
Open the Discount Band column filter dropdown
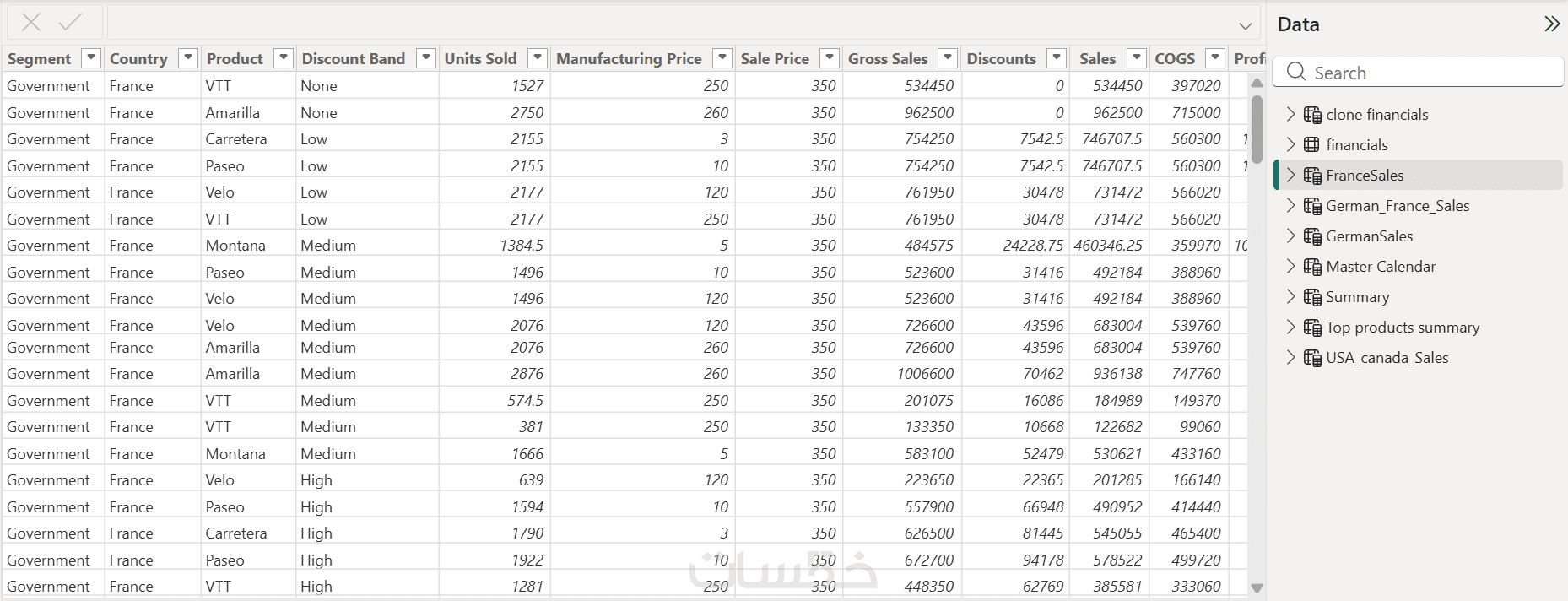pos(426,57)
